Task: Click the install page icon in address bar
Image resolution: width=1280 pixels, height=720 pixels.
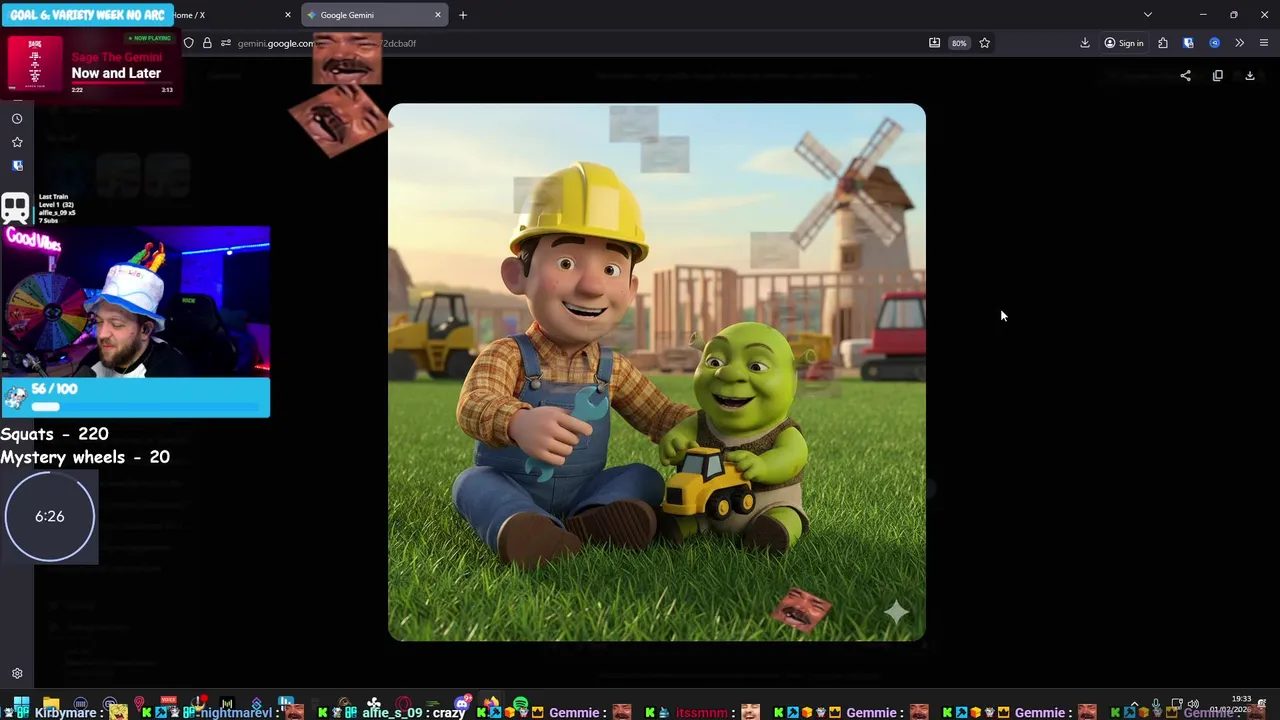Action: tap(934, 43)
